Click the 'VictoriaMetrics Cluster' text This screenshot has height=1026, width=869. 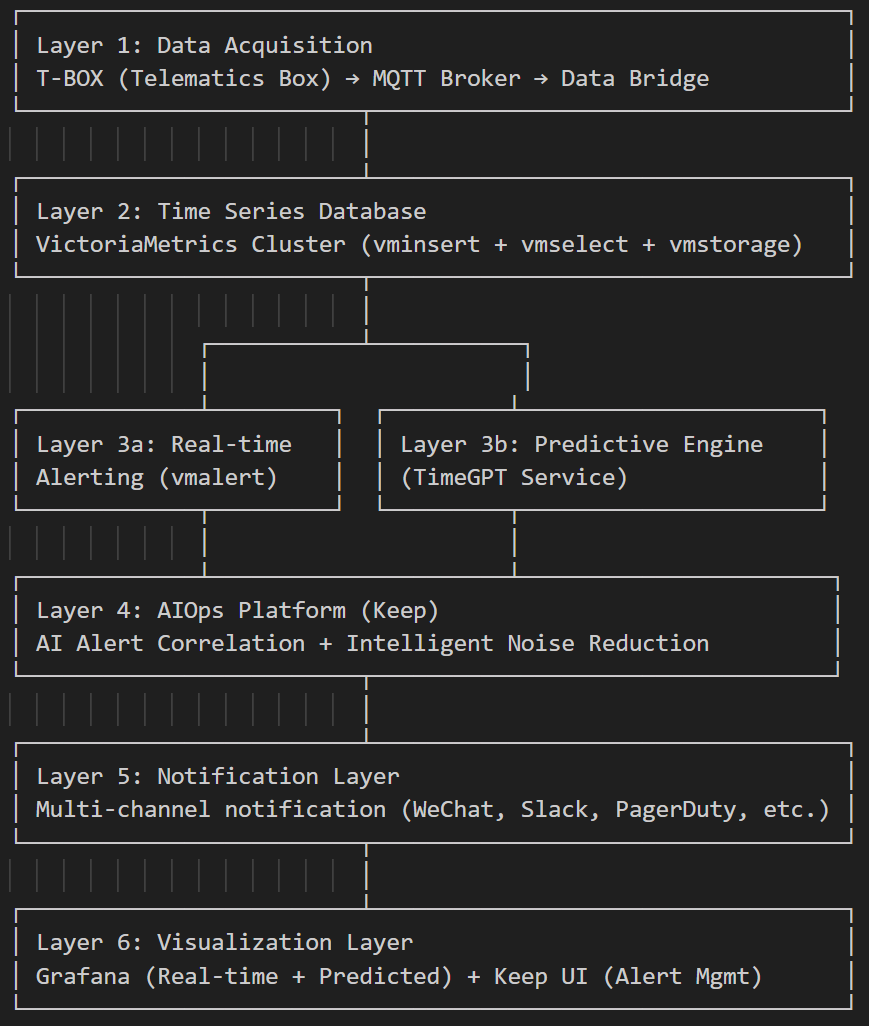(190, 244)
